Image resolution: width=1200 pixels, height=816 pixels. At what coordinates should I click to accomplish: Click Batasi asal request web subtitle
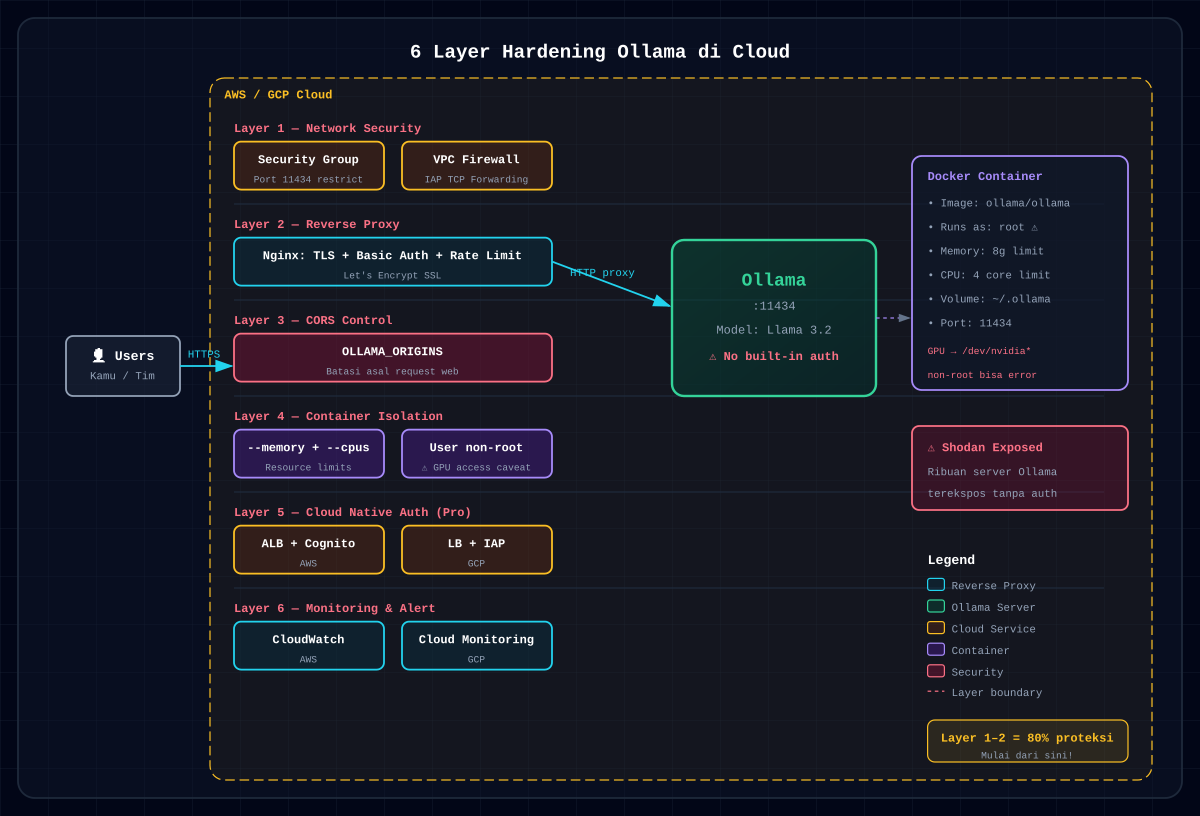[392, 372]
